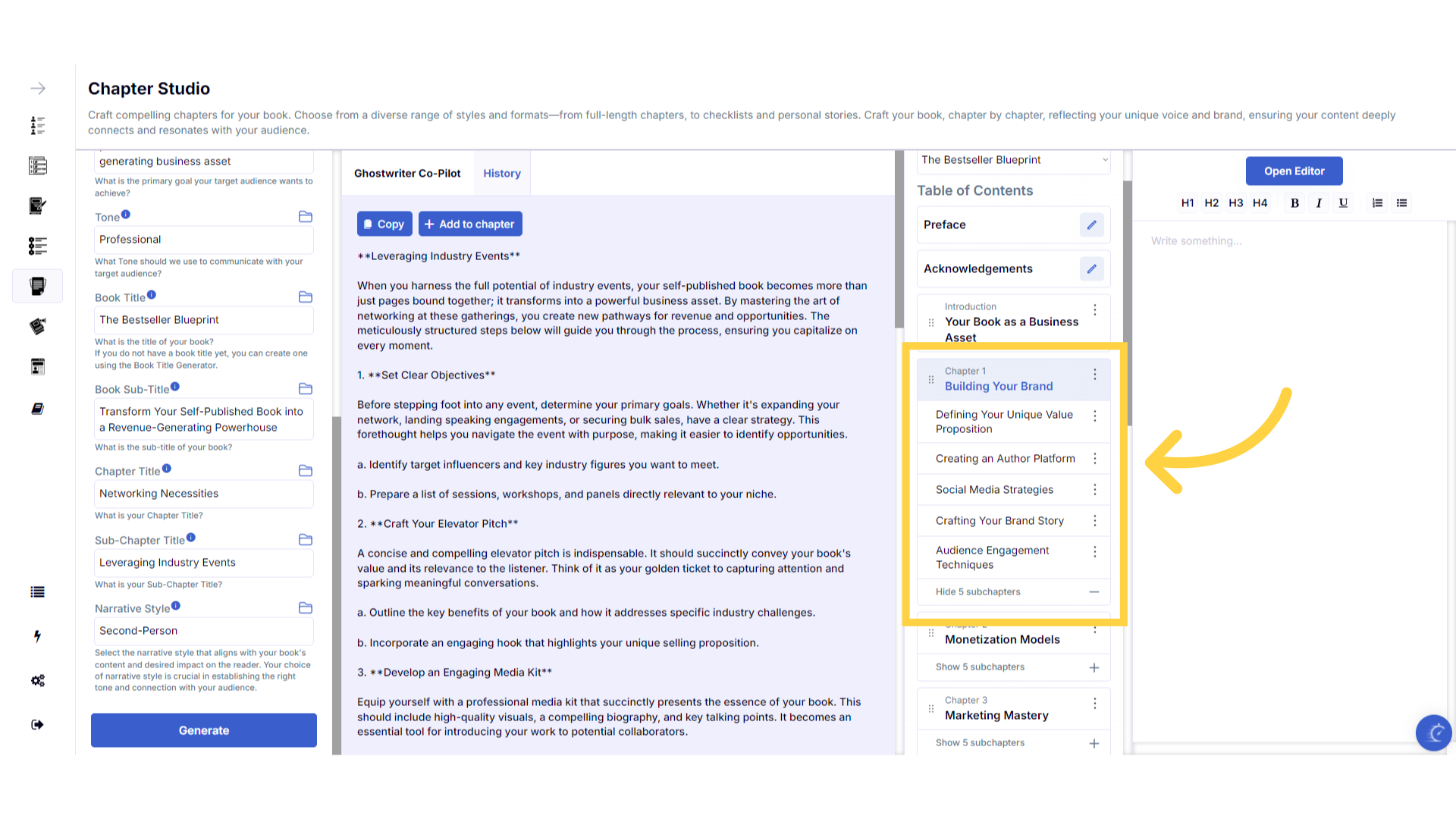
Task: Insert numbered list via ordered list icon
Action: pyautogui.click(x=1377, y=203)
